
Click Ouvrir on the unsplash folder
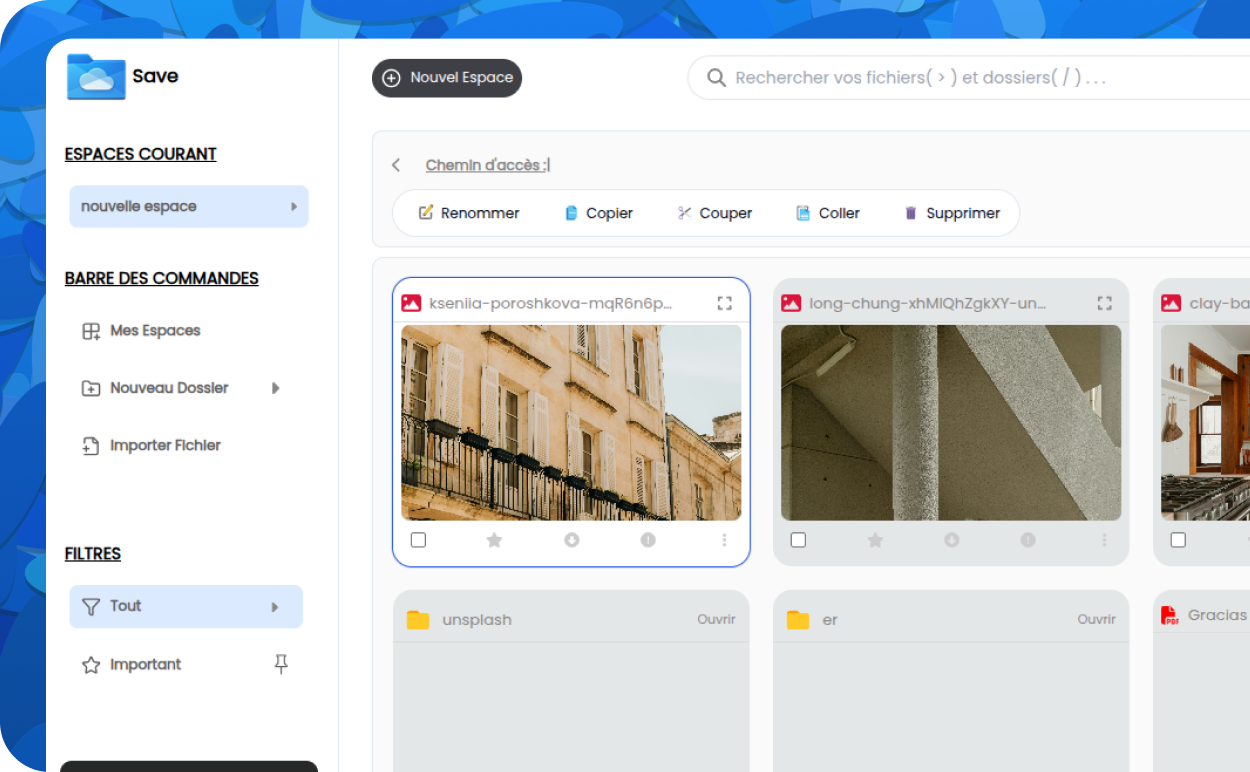(x=716, y=620)
